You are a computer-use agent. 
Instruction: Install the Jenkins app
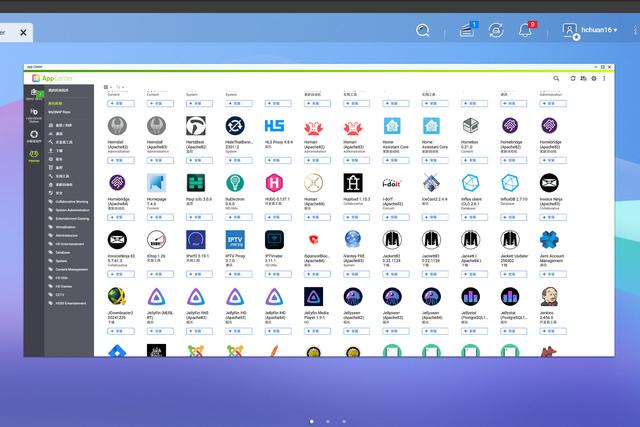(553, 331)
